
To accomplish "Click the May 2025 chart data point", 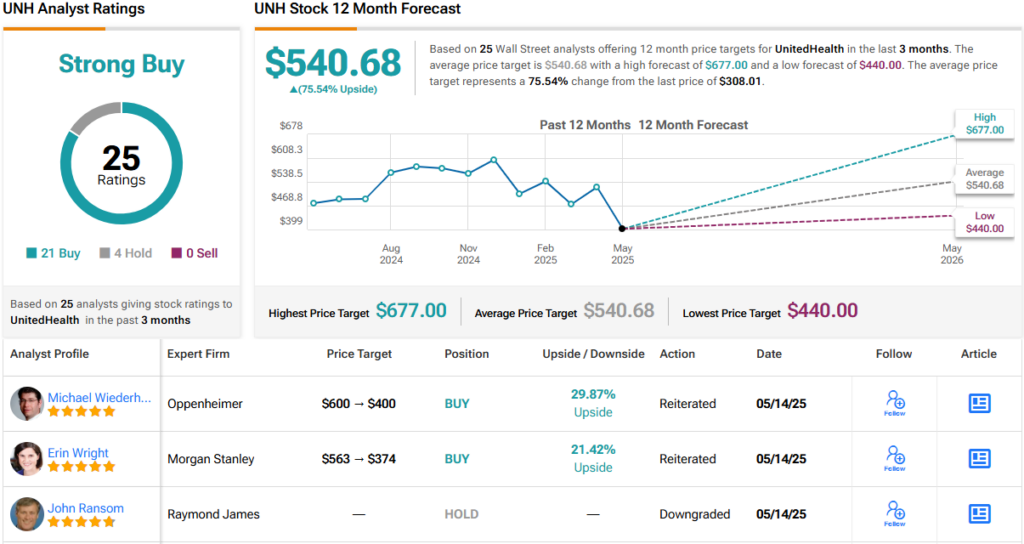I will [622, 228].
